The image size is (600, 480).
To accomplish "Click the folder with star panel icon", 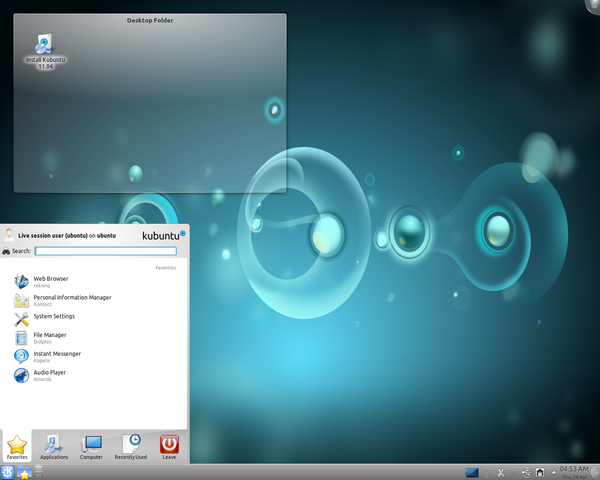I will [x=24, y=472].
